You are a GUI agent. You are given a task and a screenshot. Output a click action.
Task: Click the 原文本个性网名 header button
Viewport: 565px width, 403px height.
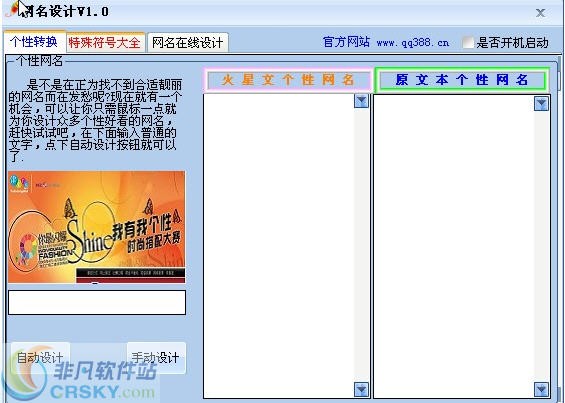tap(462, 80)
